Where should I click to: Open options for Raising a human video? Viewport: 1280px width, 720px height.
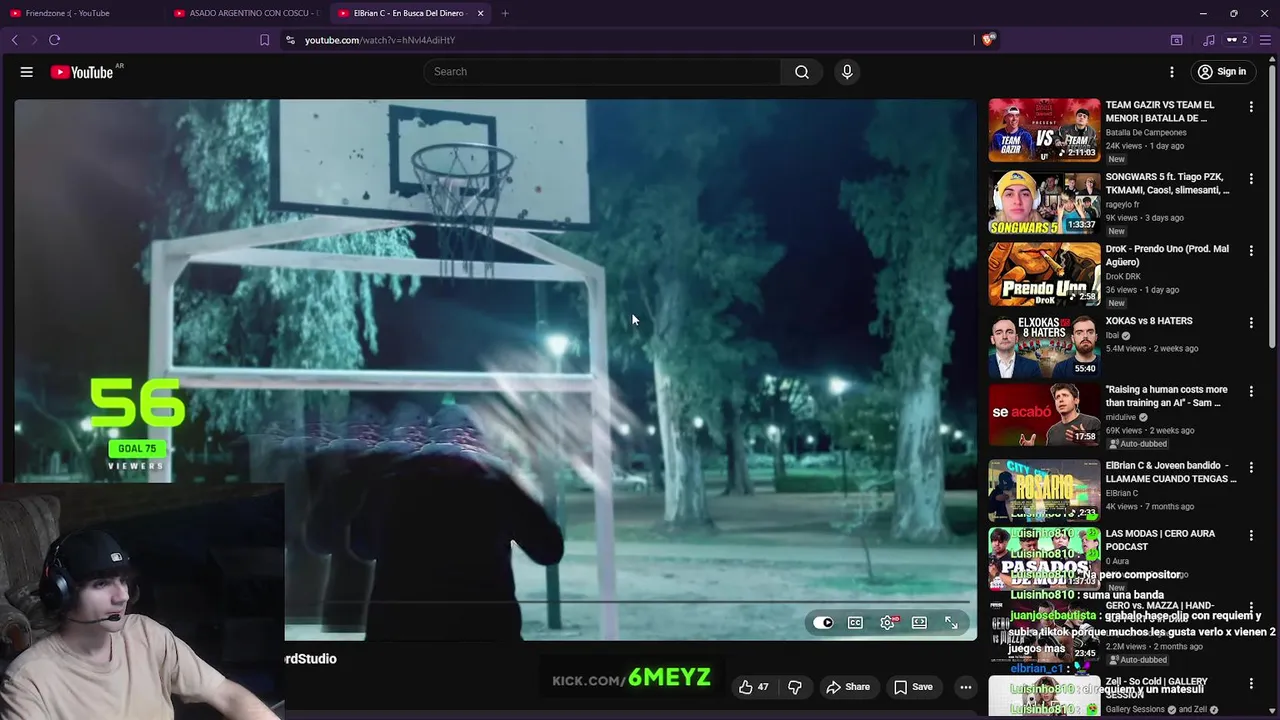coord(1251,392)
